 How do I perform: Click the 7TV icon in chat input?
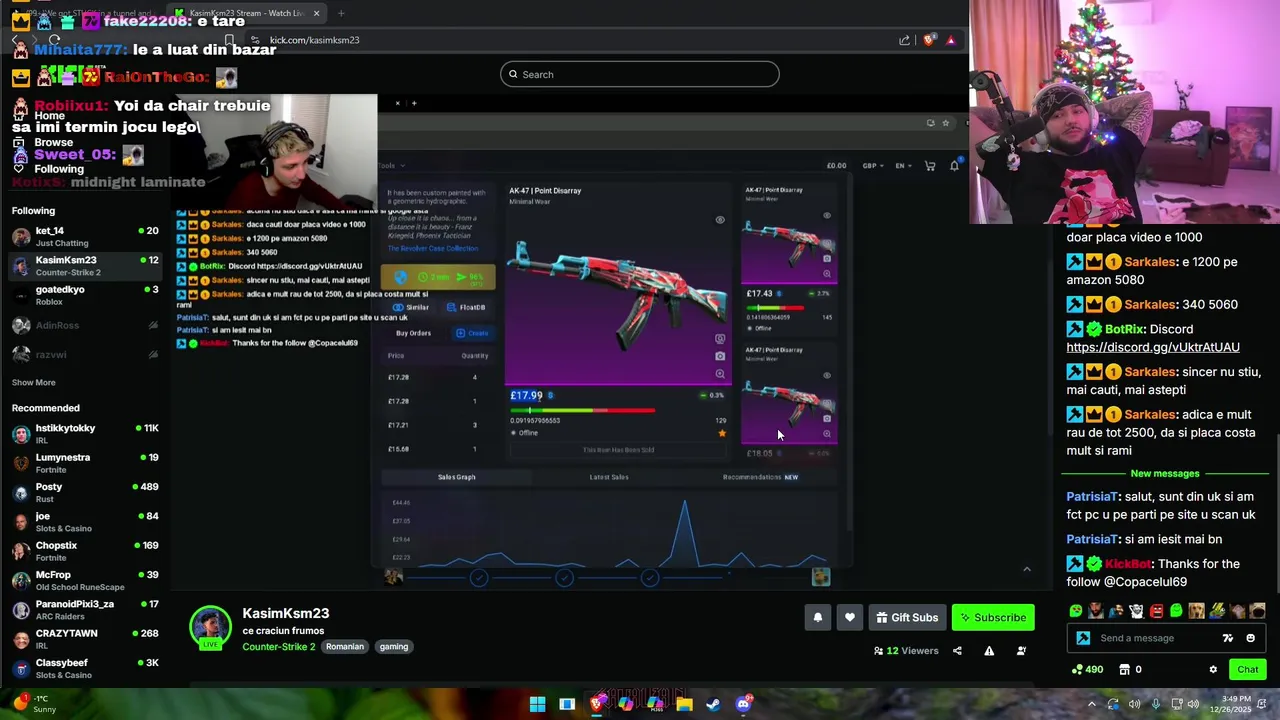pyautogui.click(x=1228, y=638)
